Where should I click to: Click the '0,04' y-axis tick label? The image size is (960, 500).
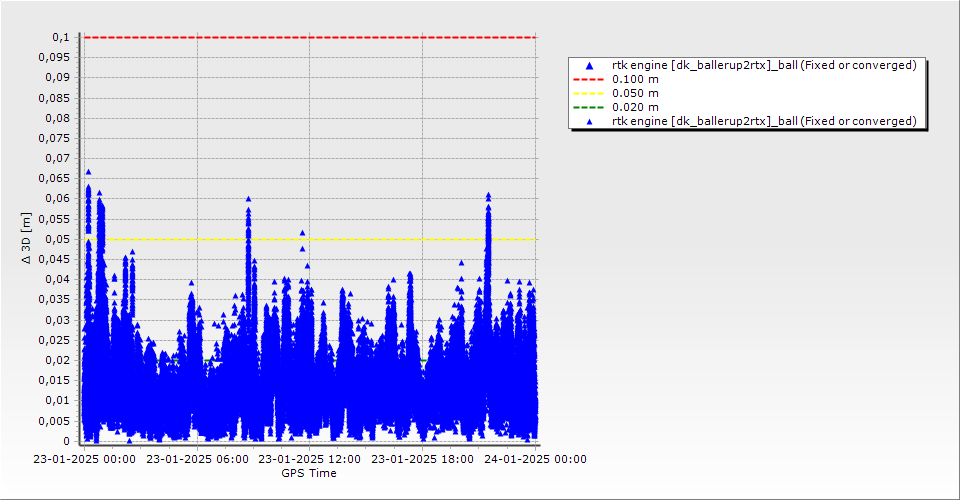click(58, 280)
